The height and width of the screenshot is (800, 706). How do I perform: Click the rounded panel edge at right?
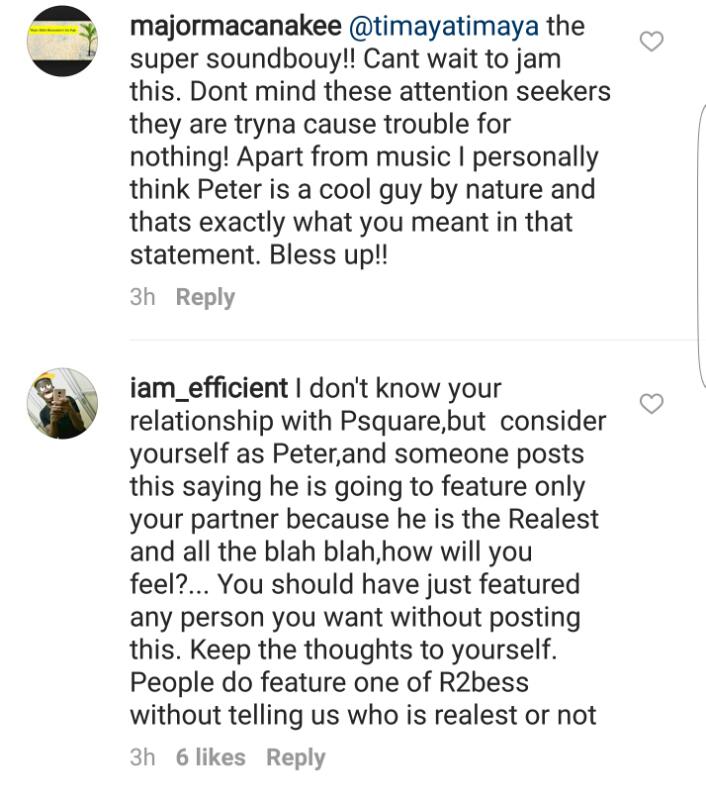click(701, 240)
